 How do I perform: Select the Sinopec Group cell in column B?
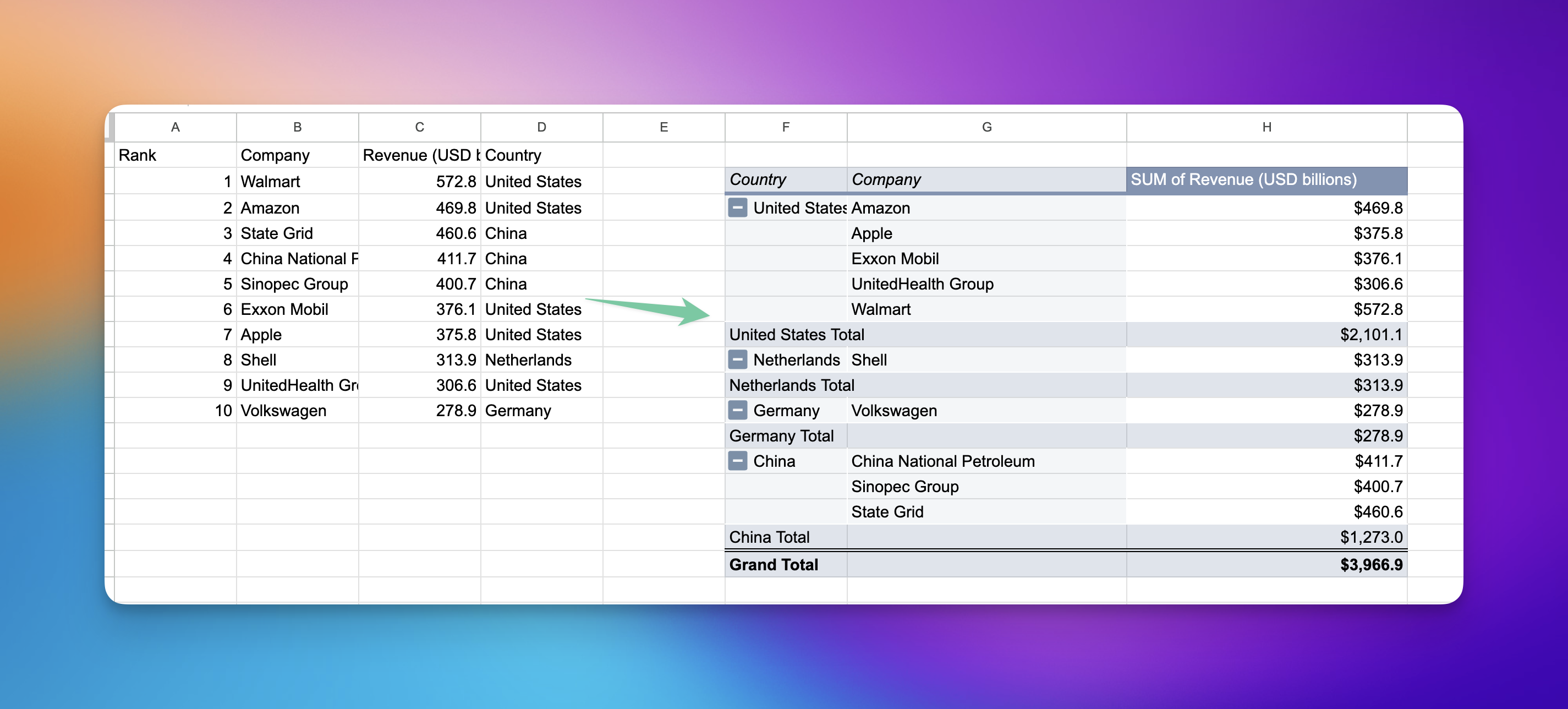point(298,283)
